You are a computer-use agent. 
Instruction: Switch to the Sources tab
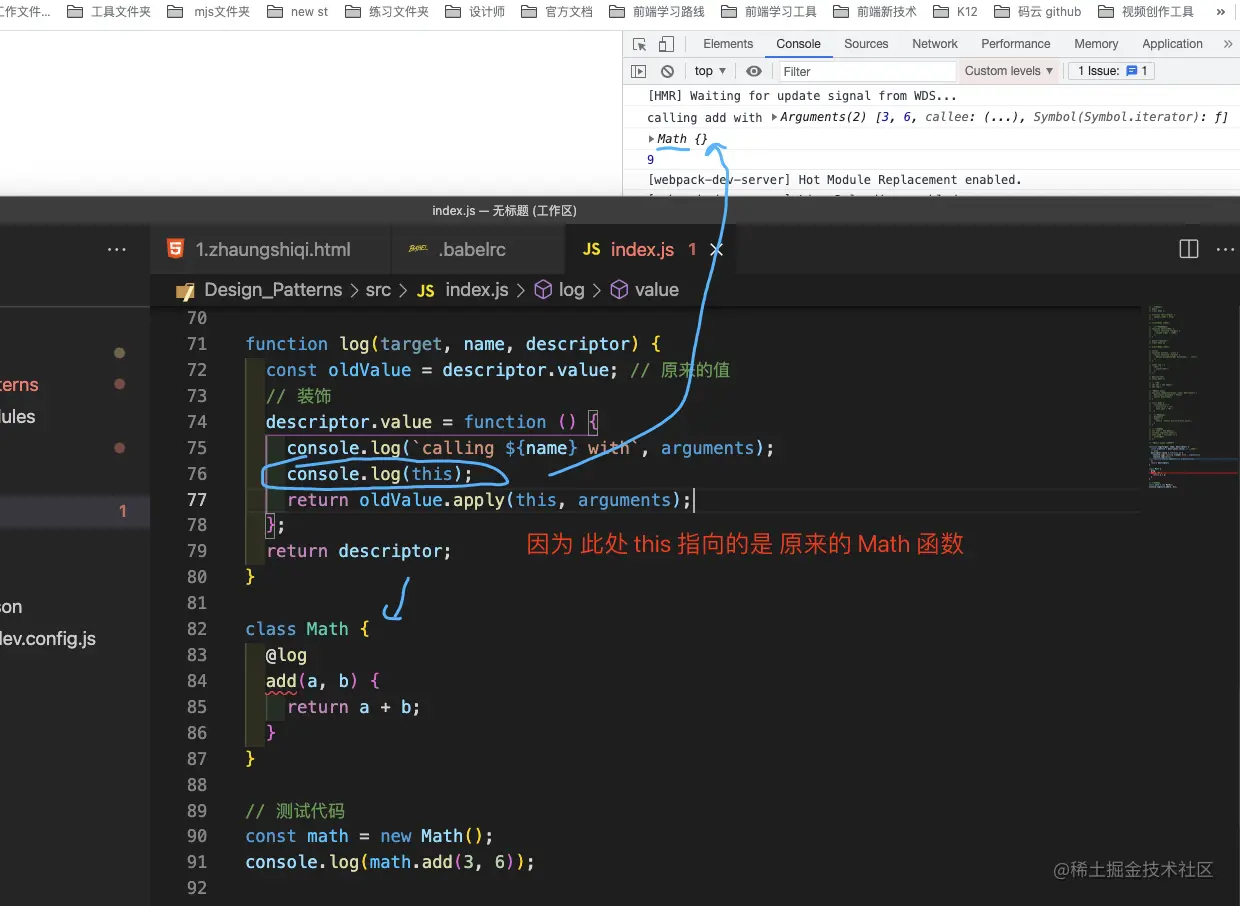click(866, 44)
